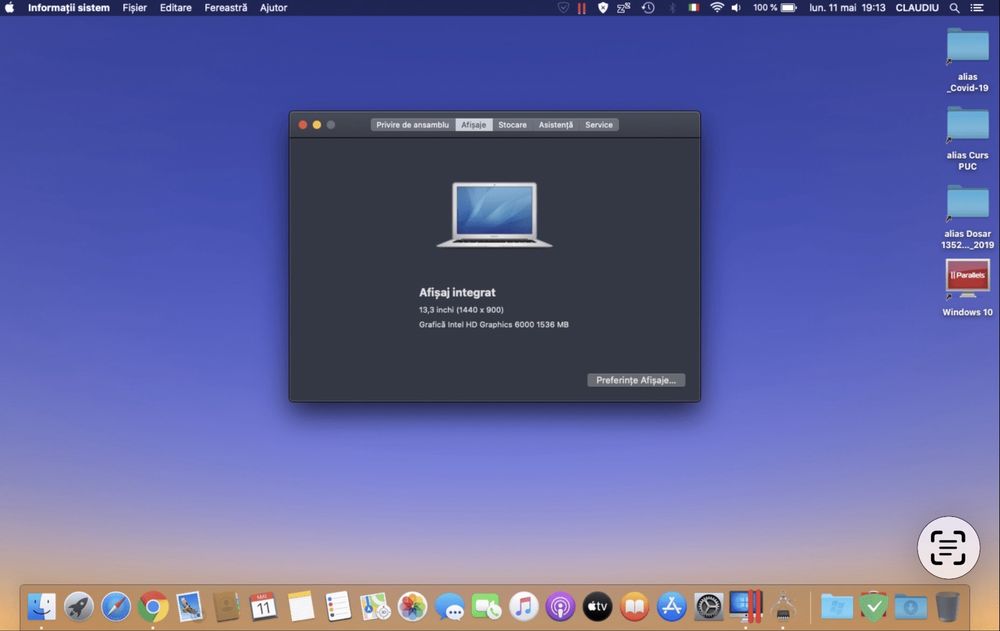Launch Safari from the dock

[x=116, y=606]
